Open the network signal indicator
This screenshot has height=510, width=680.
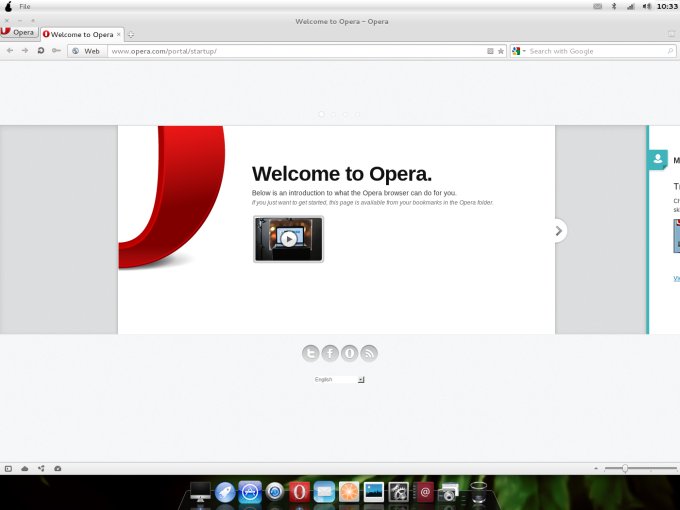point(631,6)
